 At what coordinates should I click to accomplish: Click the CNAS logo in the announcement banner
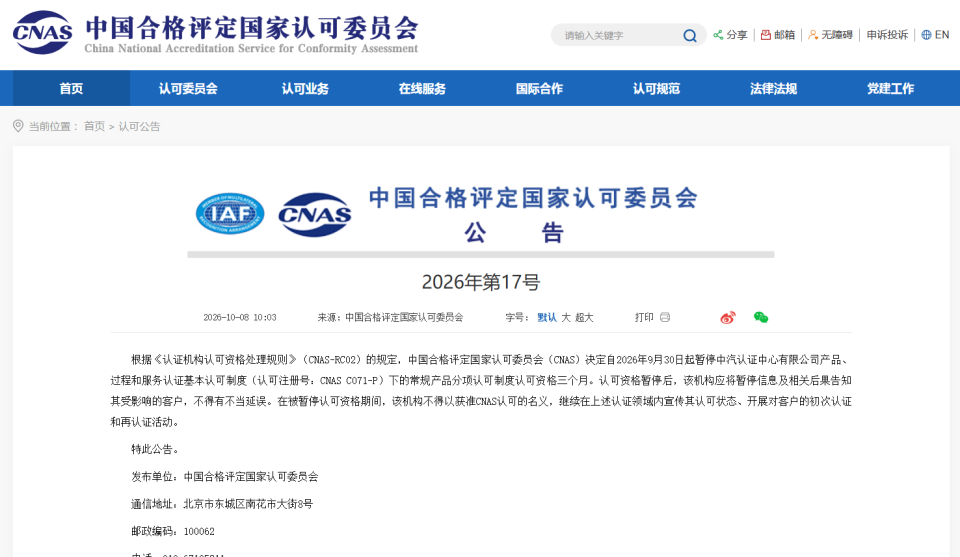click(315, 215)
